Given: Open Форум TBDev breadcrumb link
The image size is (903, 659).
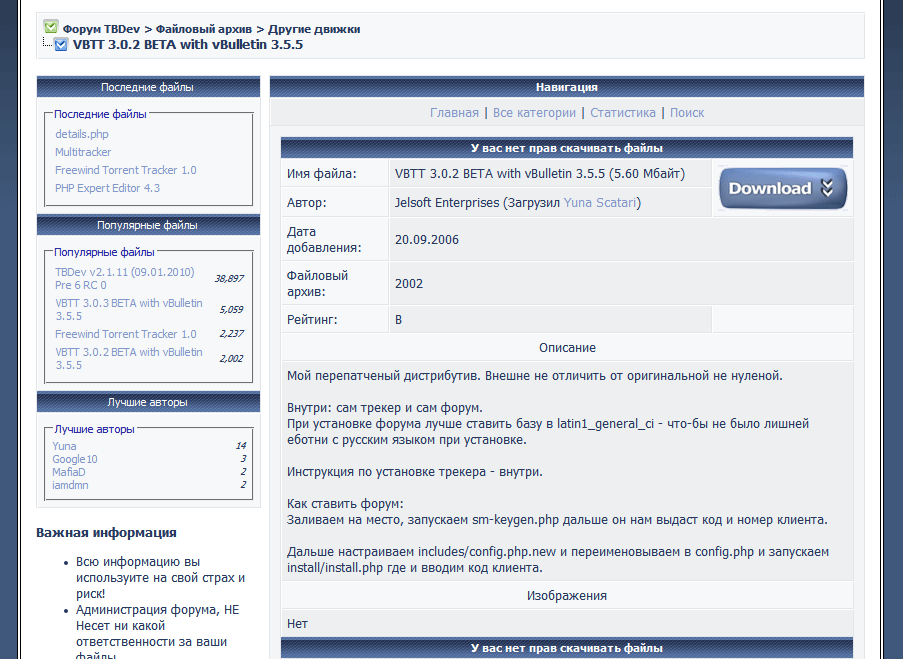Looking at the screenshot, I should click(101, 29).
